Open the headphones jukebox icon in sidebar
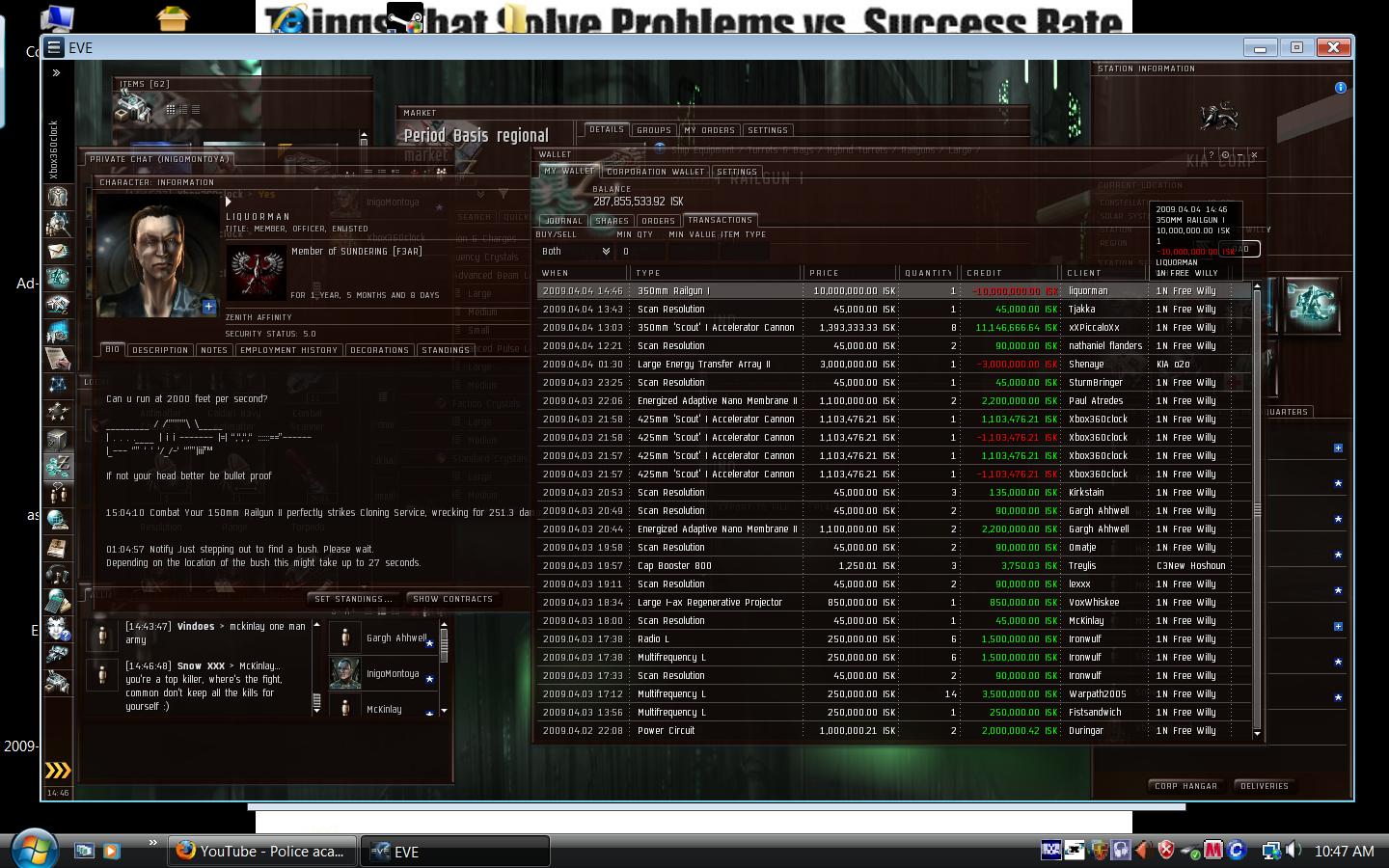 click(x=58, y=575)
